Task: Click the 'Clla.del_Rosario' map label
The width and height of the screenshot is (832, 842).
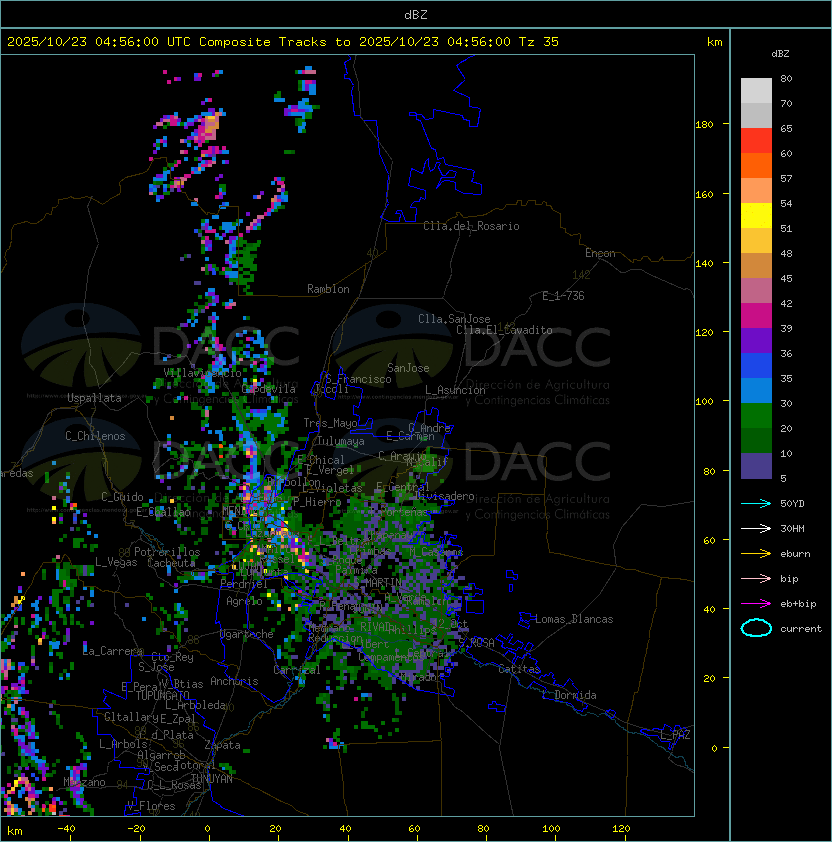Action: pyautogui.click(x=471, y=226)
